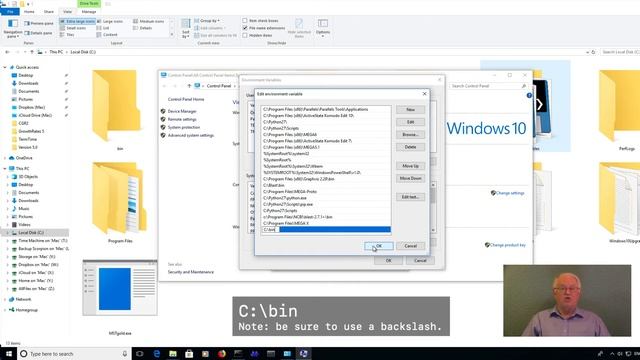Expand the layout gallery more arrow
Screen dimensions: 640x360
coord(172,35)
